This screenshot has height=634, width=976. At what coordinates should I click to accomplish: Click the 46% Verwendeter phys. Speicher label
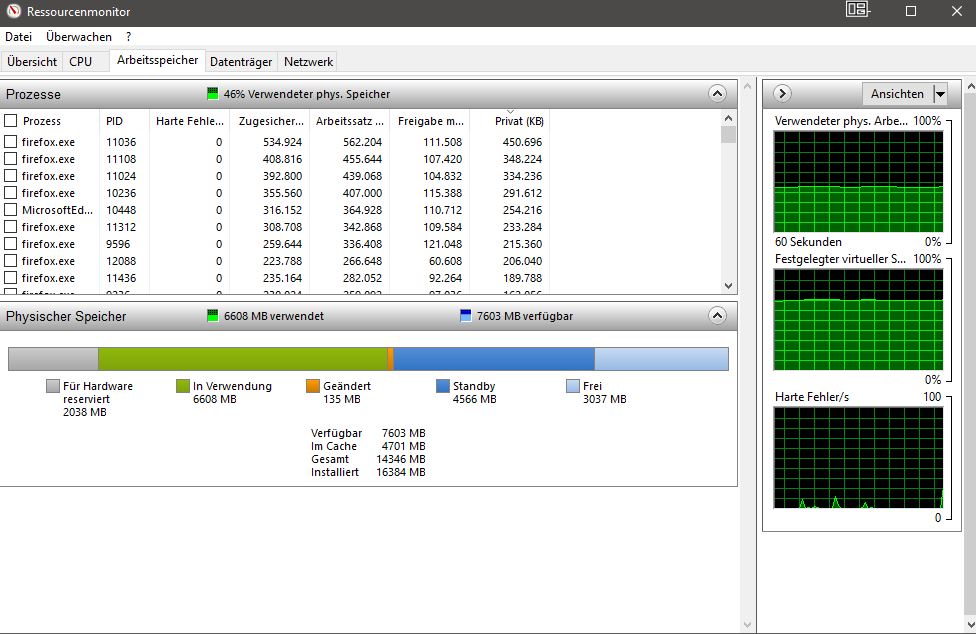(307, 94)
